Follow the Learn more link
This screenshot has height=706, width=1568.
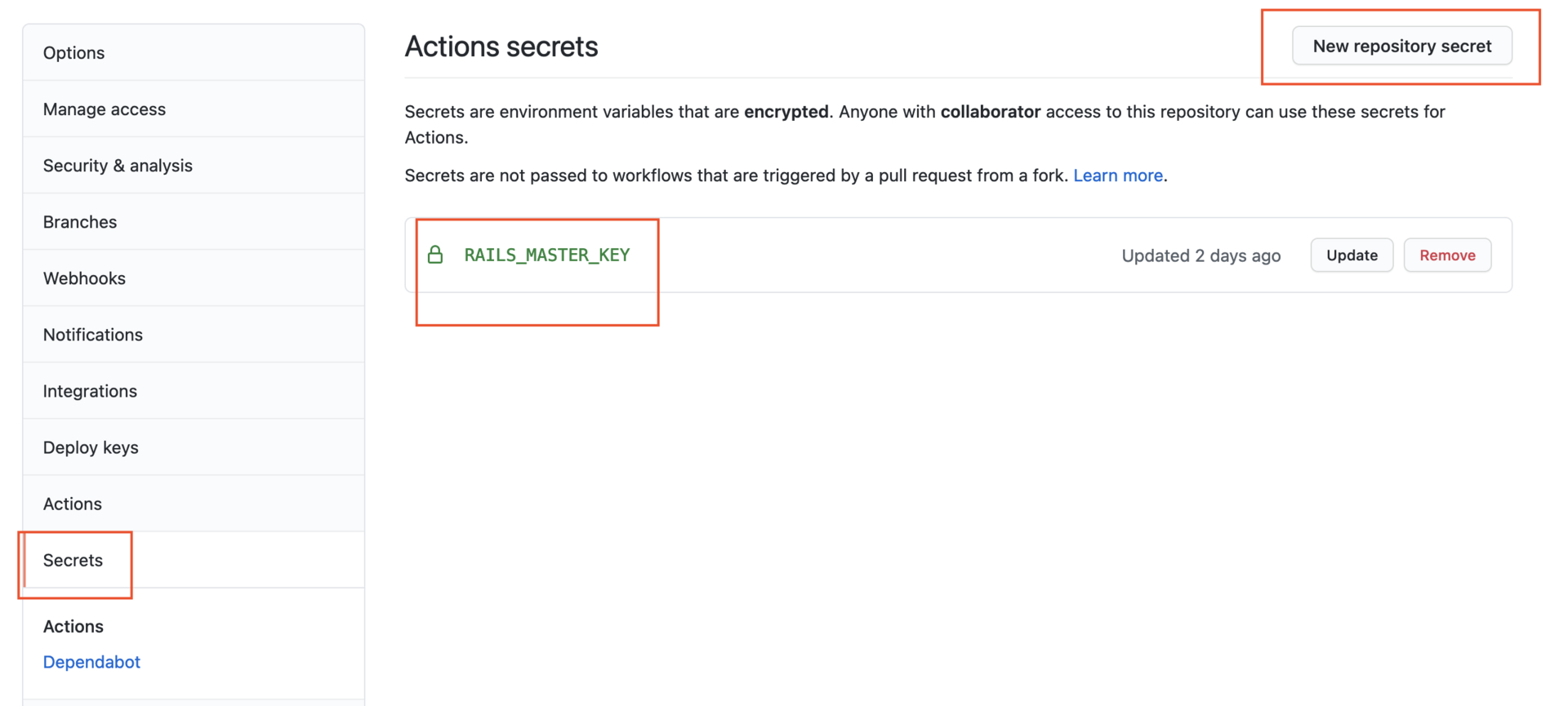(x=1118, y=175)
